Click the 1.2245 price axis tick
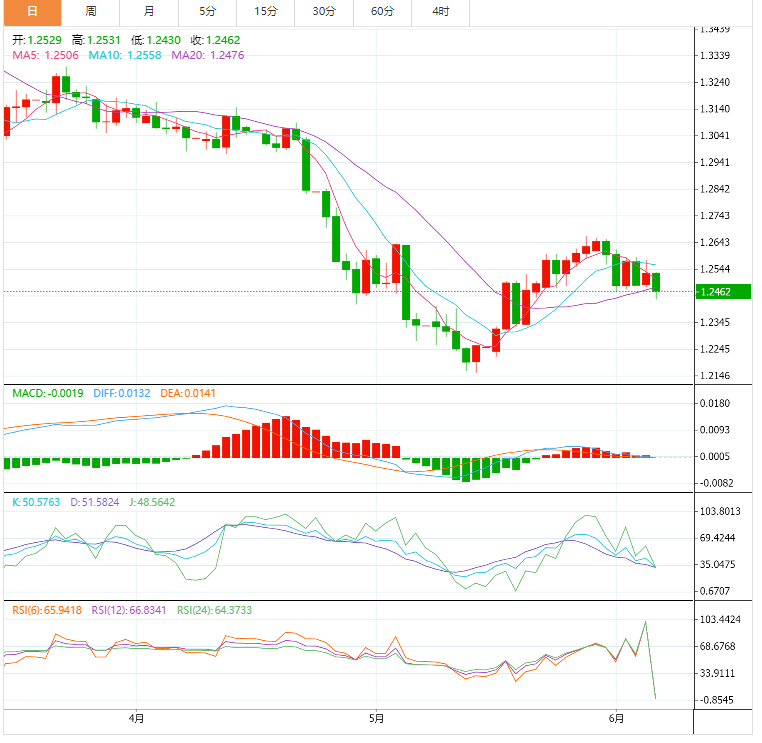This screenshot has width=762, height=743. click(x=715, y=349)
